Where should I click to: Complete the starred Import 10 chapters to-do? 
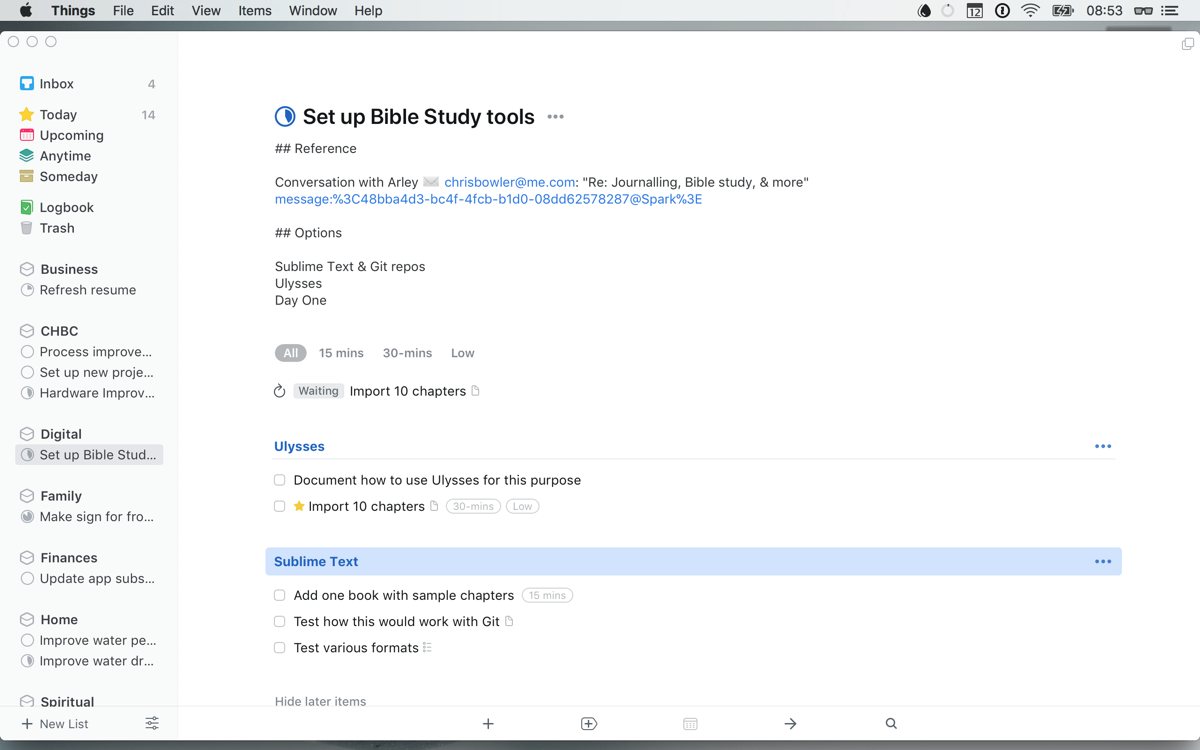(280, 506)
